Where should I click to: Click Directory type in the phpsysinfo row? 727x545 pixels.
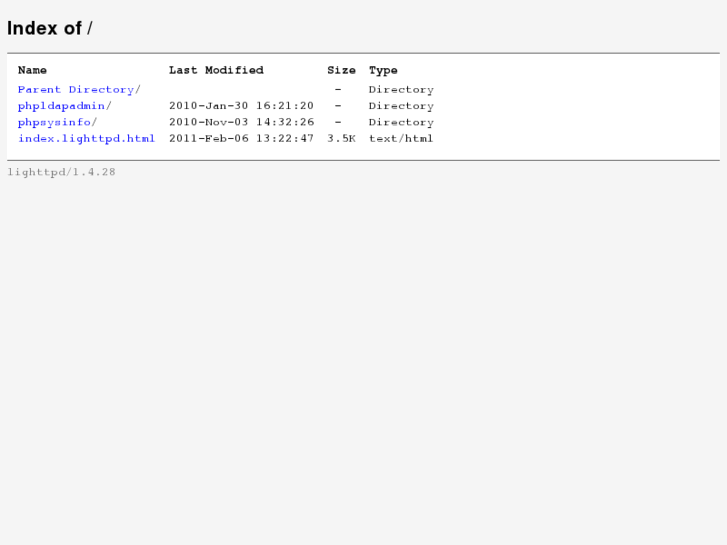pos(401,122)
